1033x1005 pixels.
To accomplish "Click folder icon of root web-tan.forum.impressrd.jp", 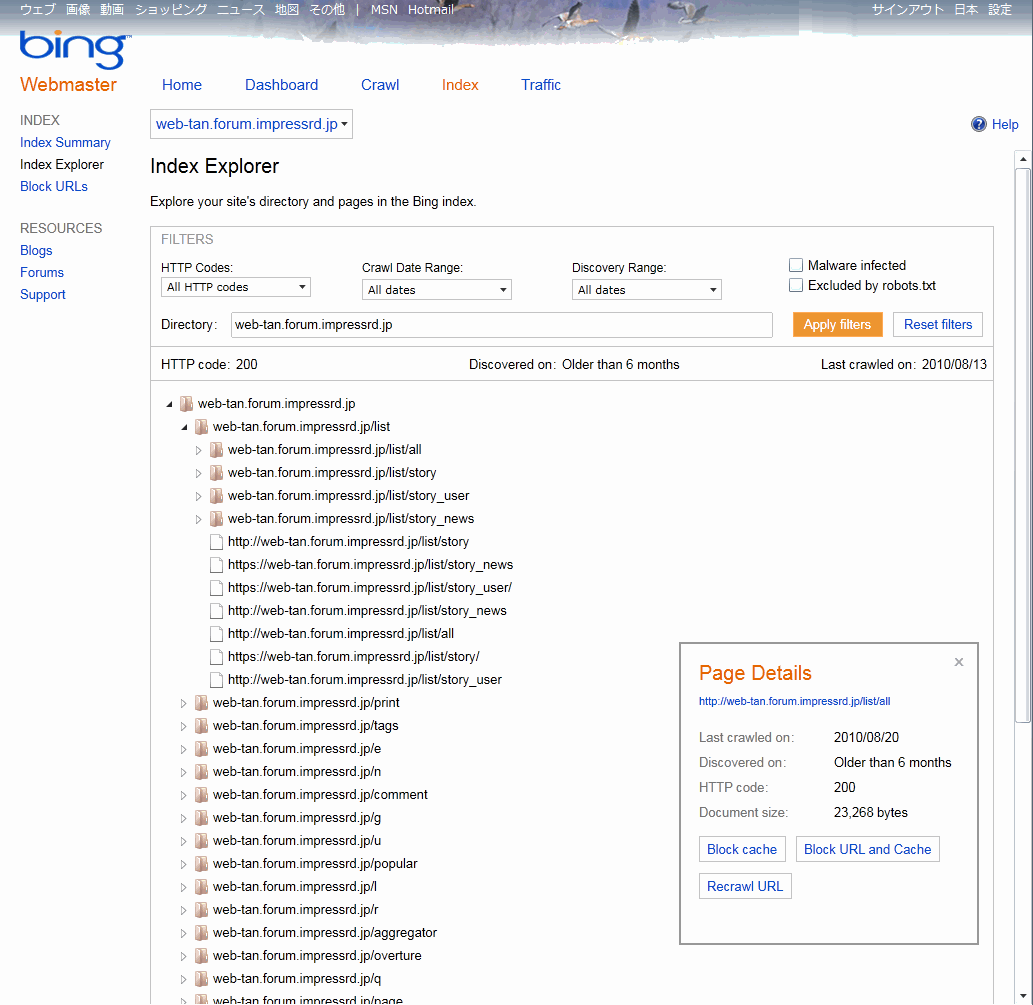I will pos(186,404).
